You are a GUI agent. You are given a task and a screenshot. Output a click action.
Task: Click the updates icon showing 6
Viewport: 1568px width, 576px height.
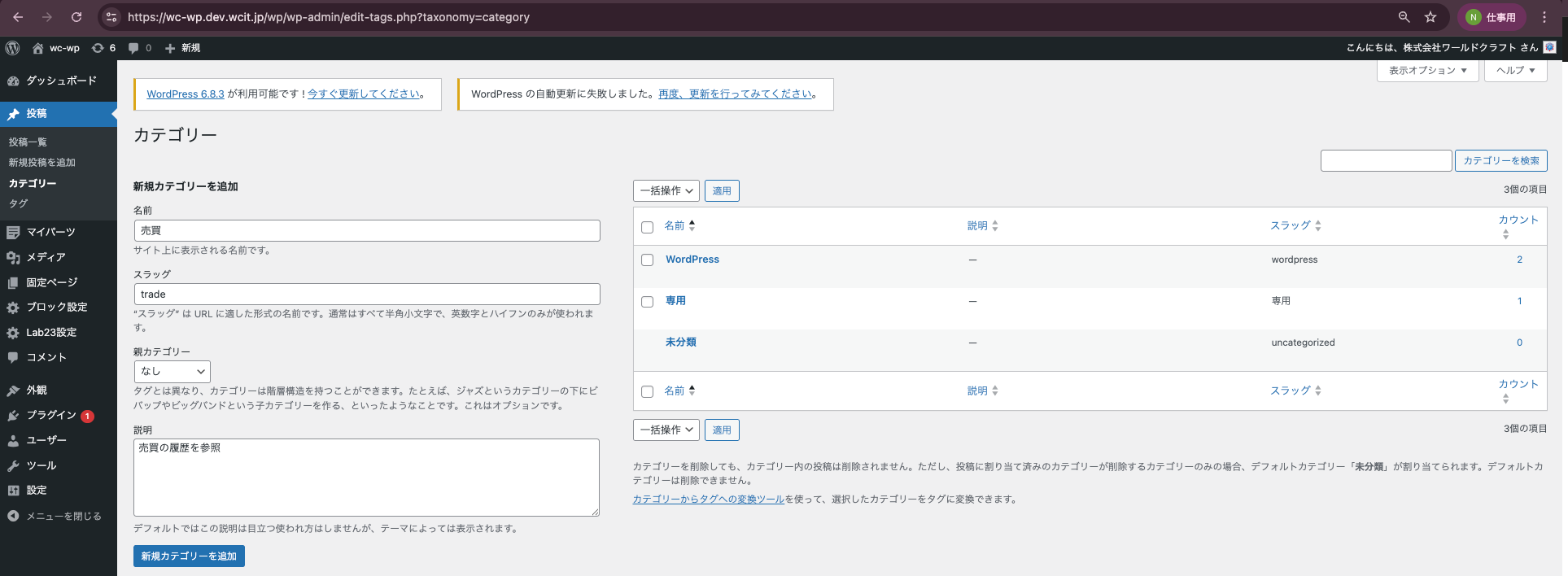pos(103,48)
